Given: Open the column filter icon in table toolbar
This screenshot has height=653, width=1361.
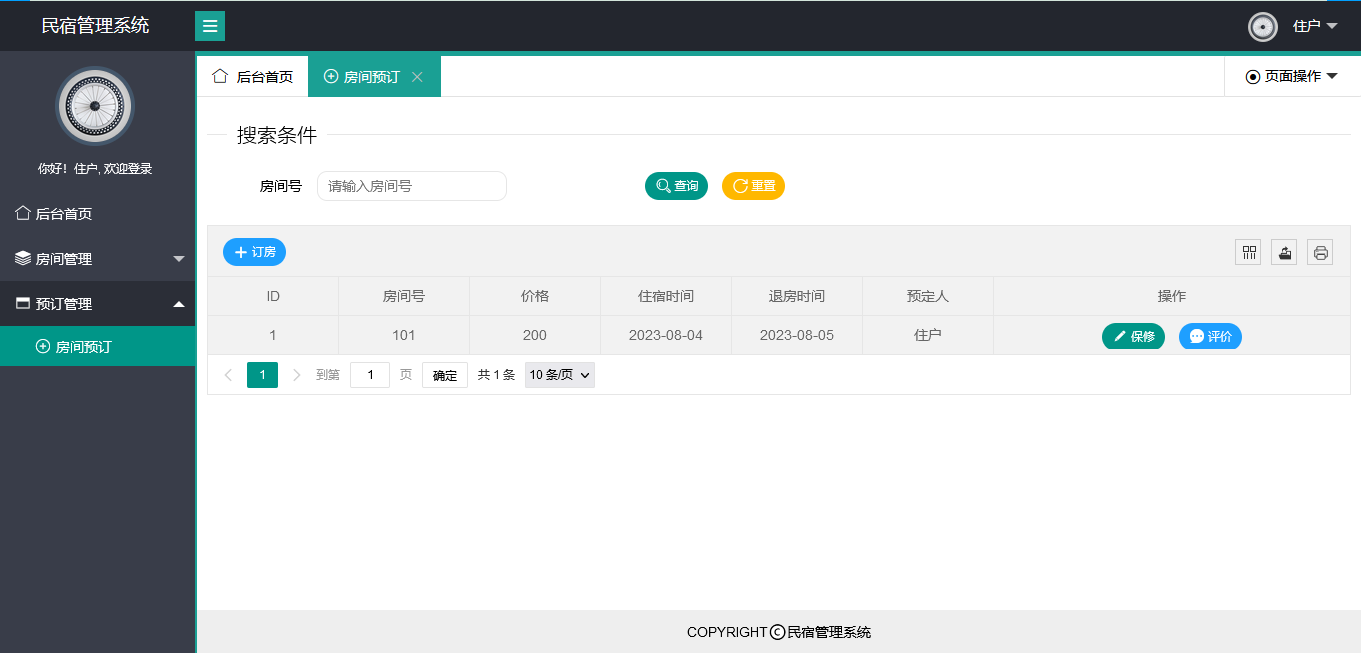Looking at the screenshot, I should (1248, 252).
